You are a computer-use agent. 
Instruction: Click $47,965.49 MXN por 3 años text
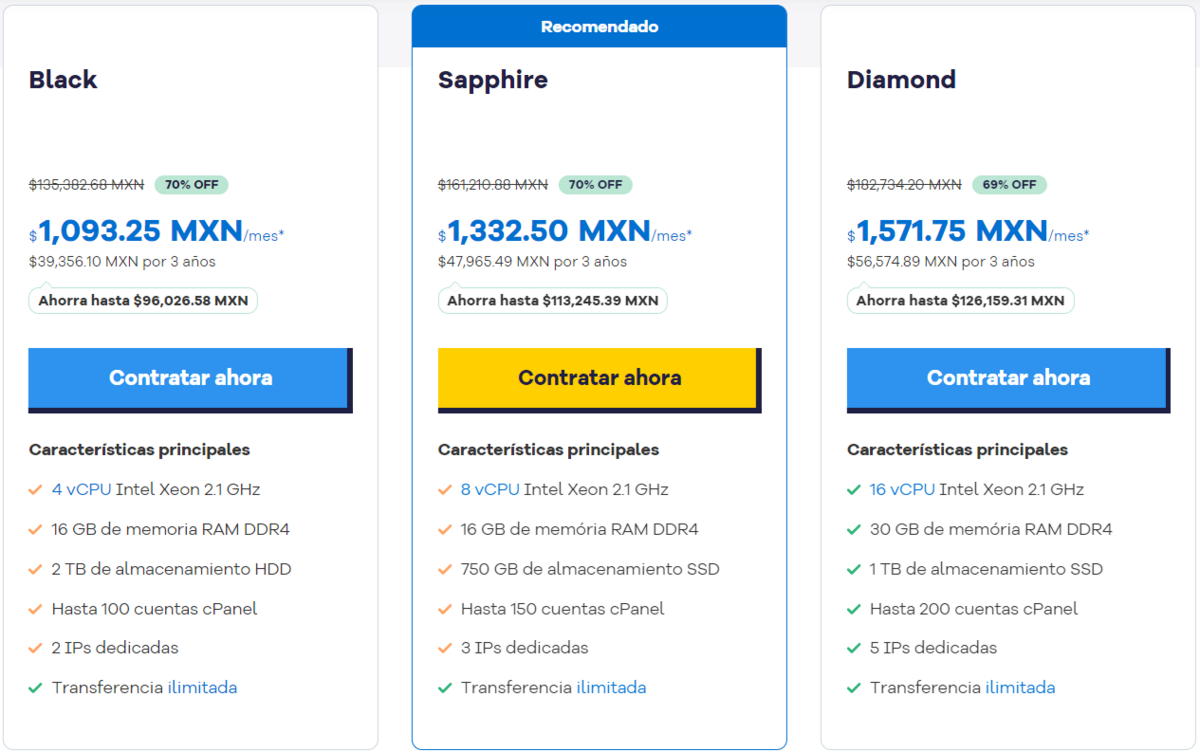tap(532, 262)
